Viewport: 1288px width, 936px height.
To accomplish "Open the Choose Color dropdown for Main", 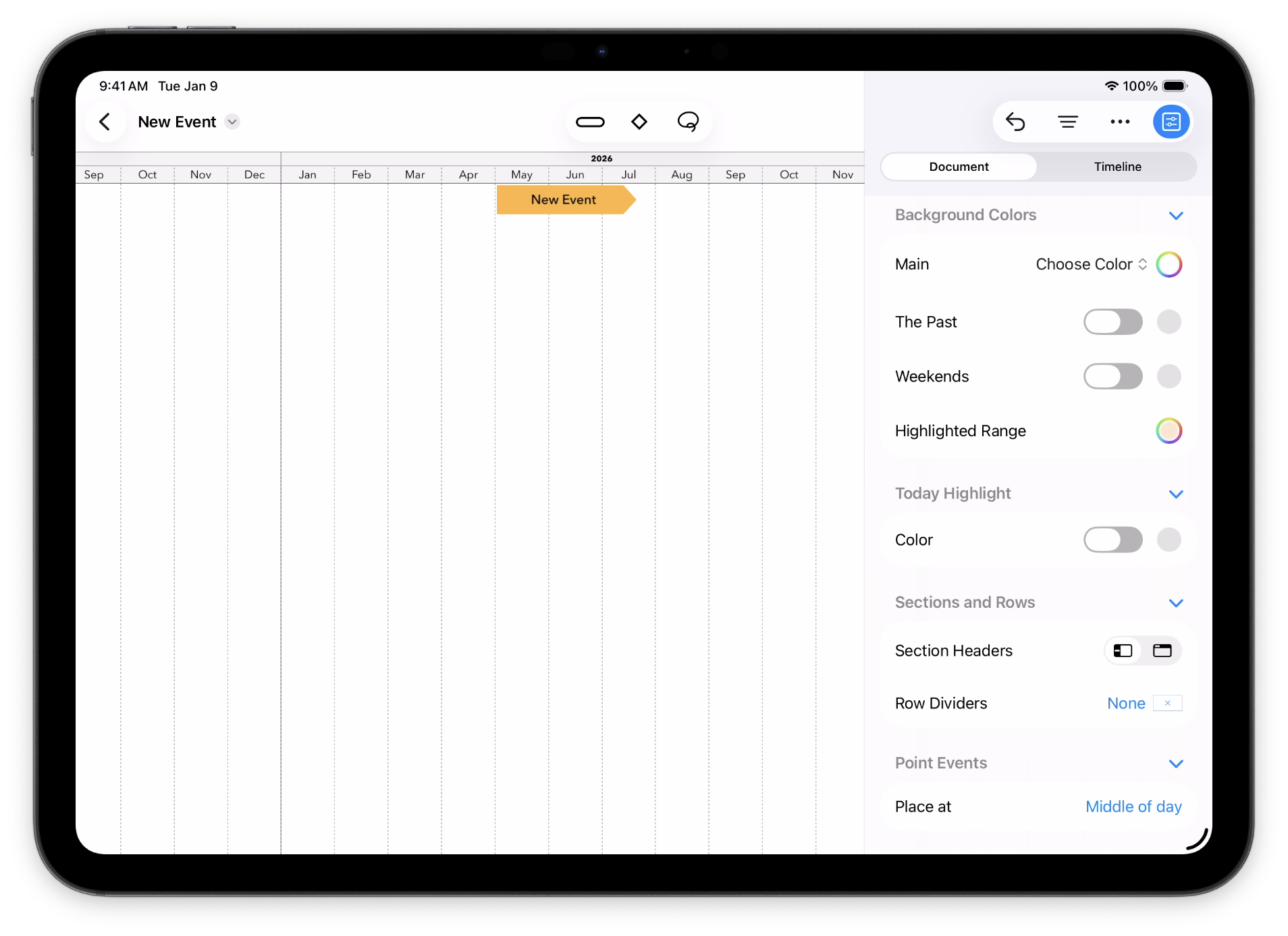I will click(x=1089, y=264).
